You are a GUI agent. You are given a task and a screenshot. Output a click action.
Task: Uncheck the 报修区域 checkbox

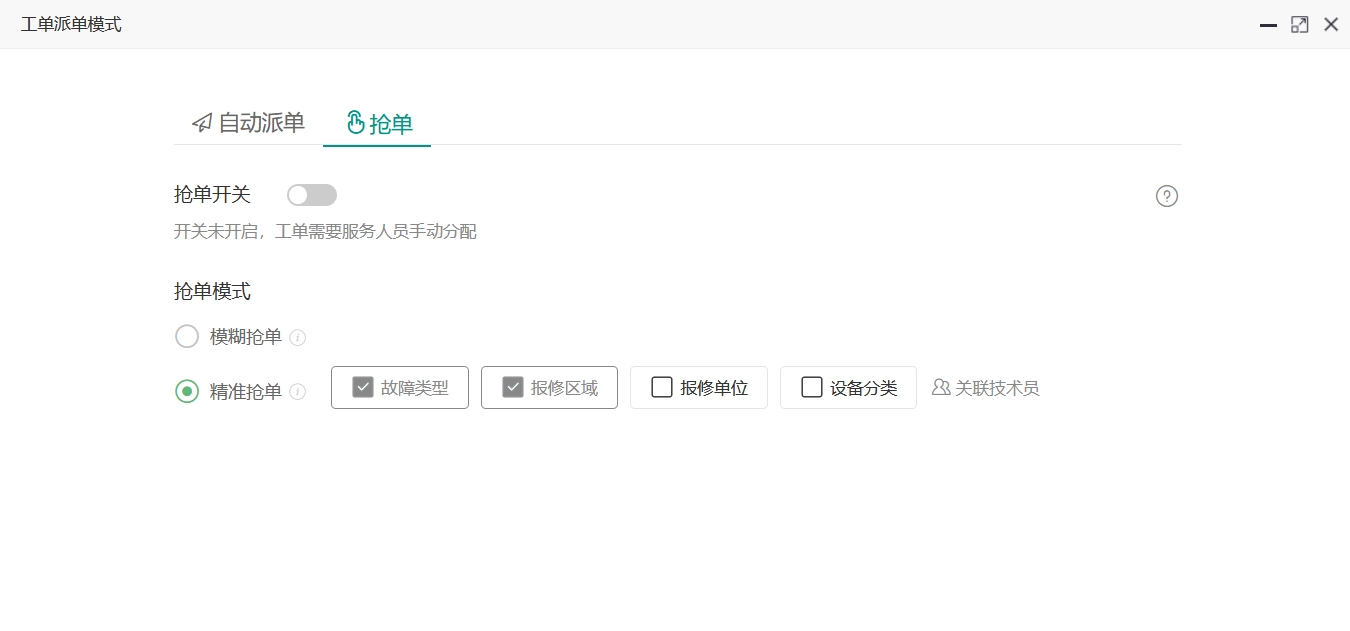point(513,386)
